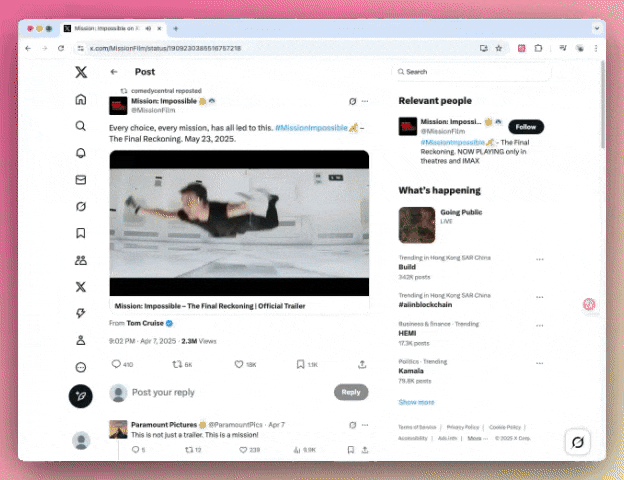Open Privacy Policy footer link

click(x=463, y=427)
